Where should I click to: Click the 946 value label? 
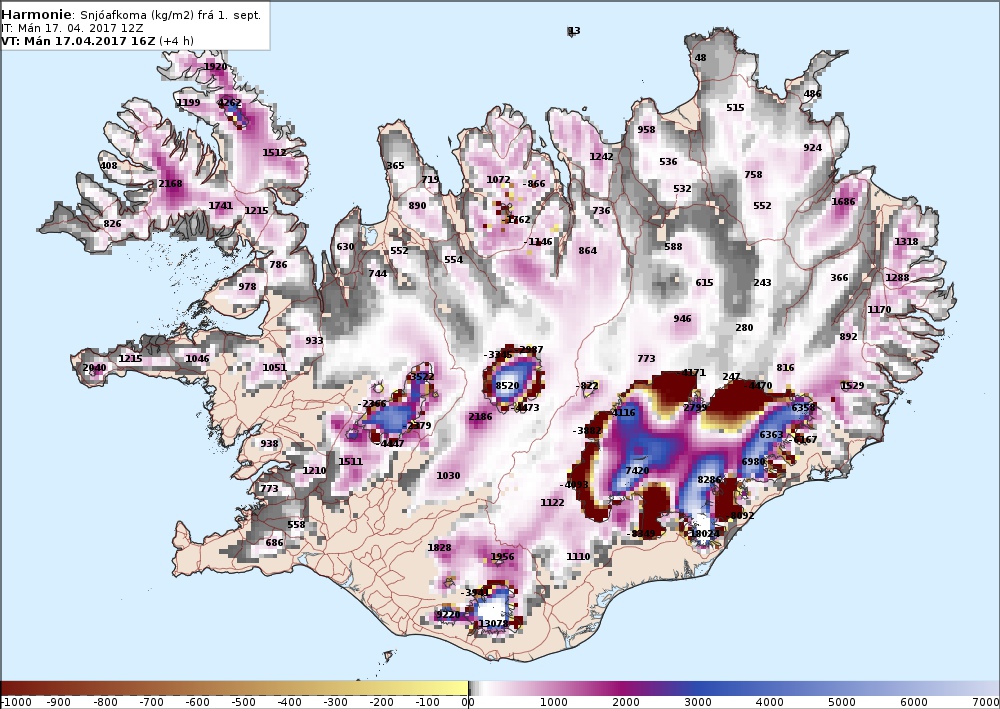pyautogui.click(x=682, y=318)
